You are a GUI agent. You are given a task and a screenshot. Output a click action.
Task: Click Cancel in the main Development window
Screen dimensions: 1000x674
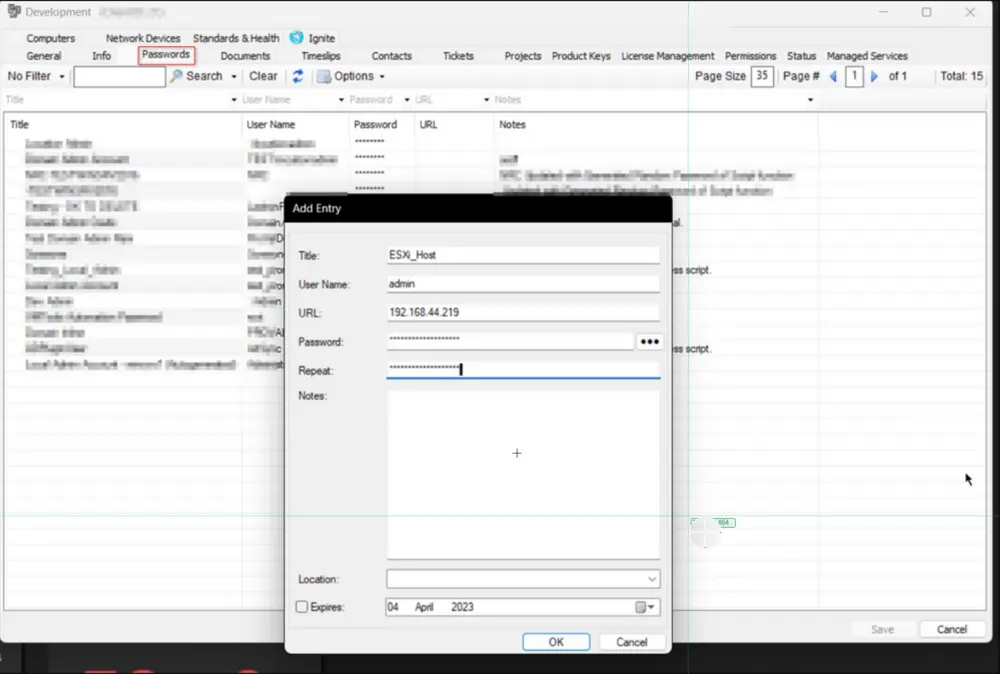coord(952,629)
